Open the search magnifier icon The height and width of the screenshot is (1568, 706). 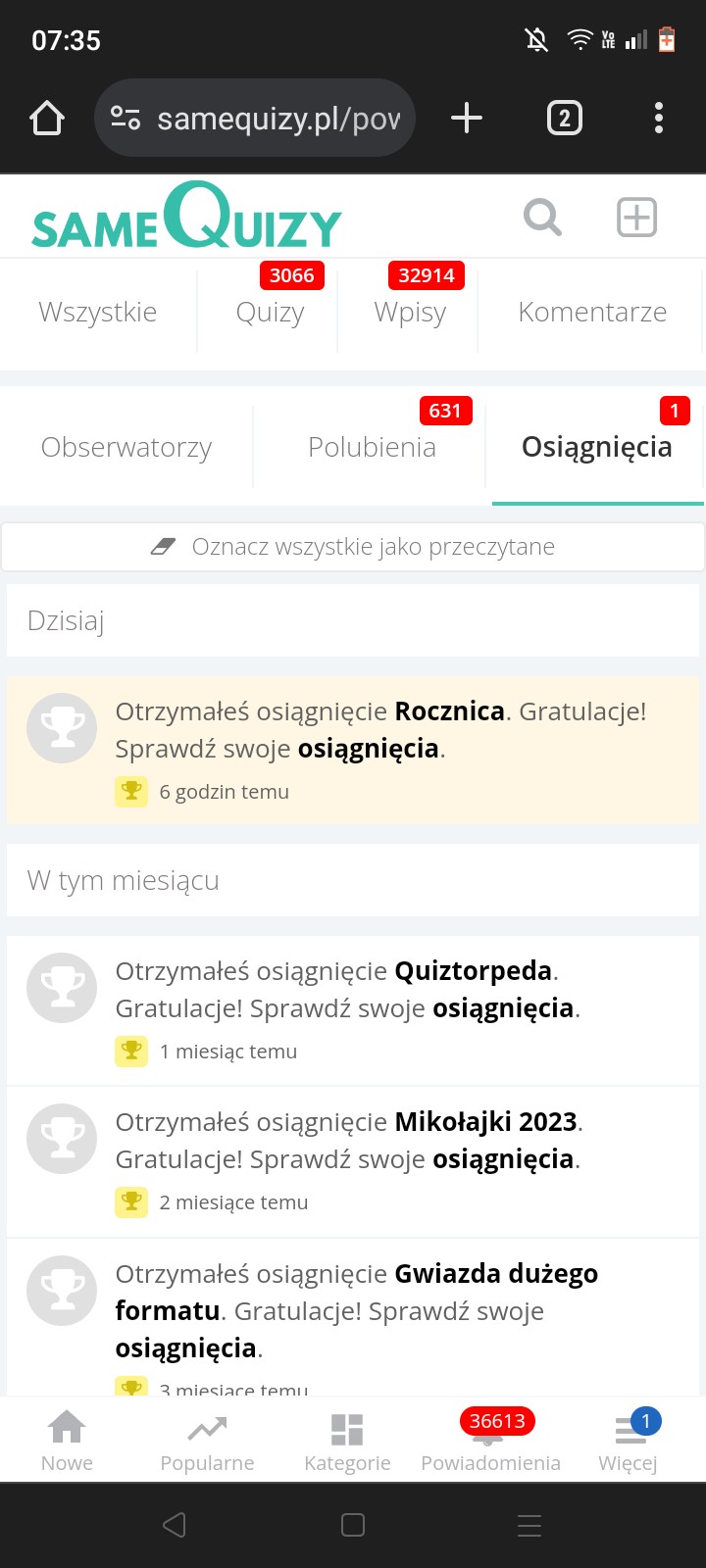coord(542,217)
